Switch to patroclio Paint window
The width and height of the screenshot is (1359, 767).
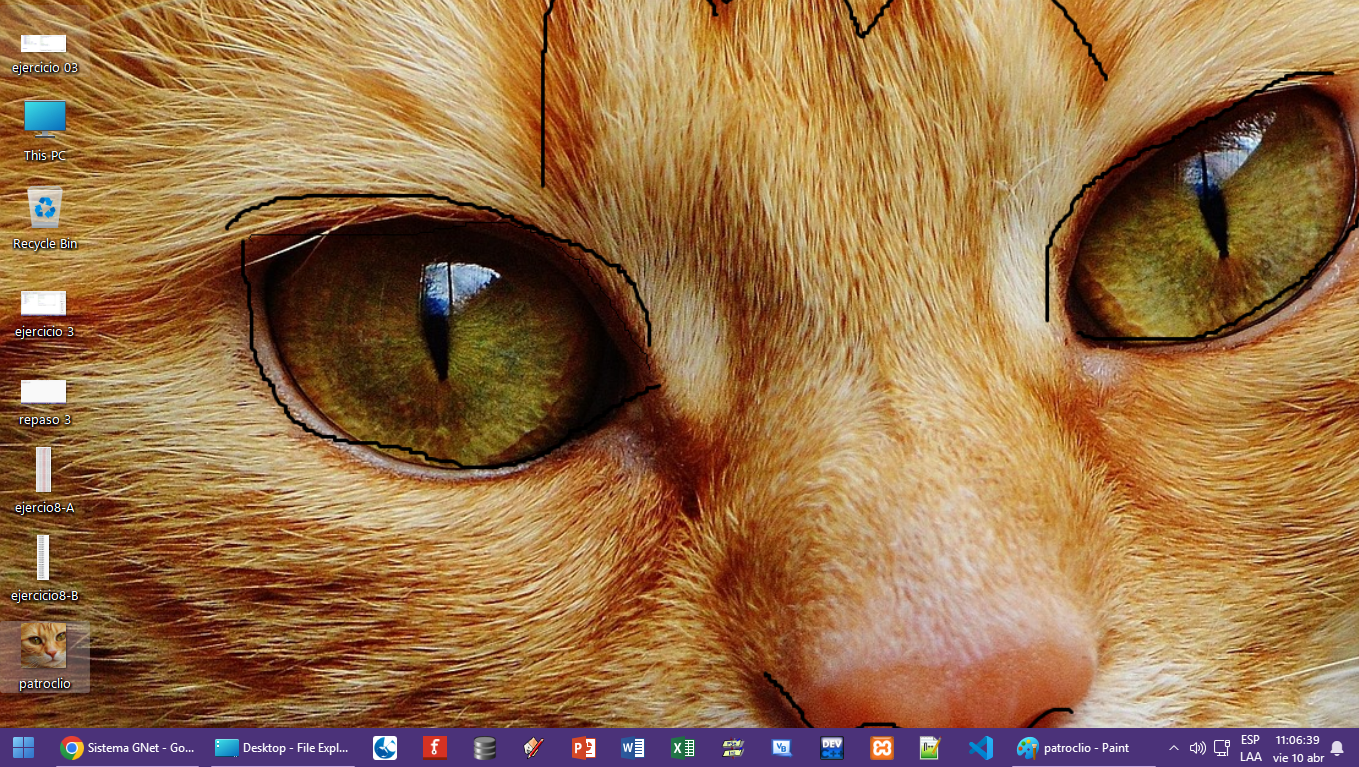1074,748
